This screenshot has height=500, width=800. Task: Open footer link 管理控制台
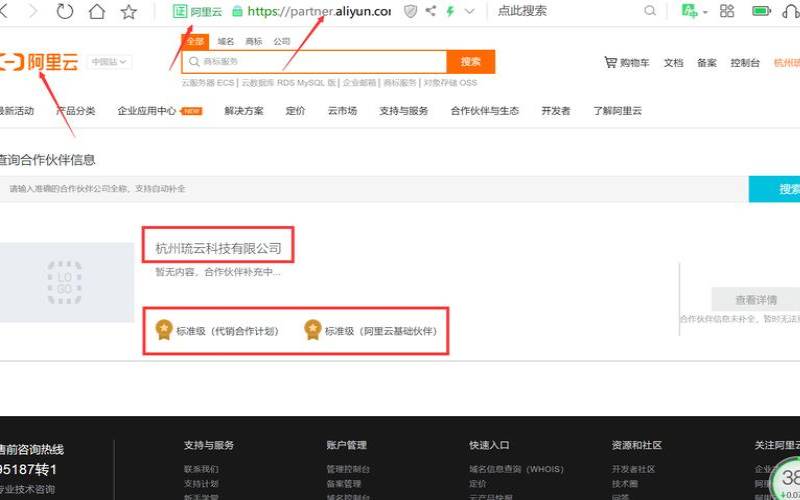pyautogui.click(x=348, y=469)
